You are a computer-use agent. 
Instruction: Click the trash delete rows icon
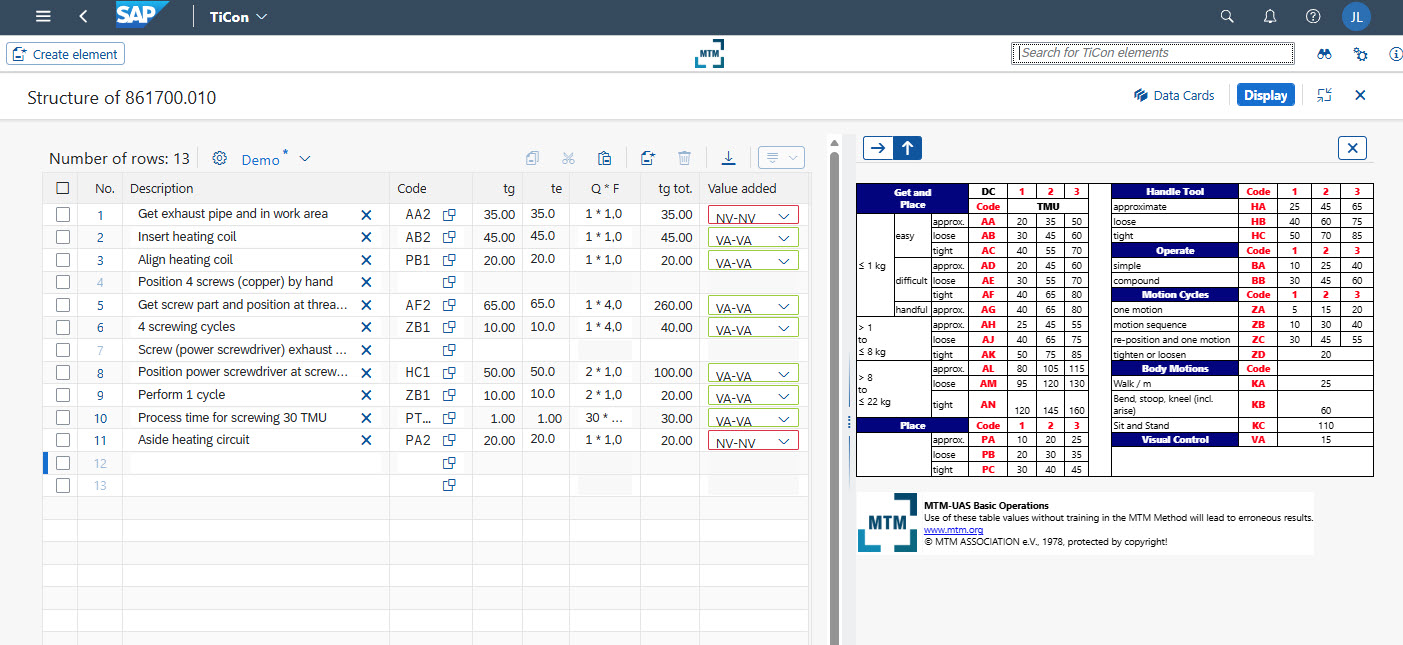(684, 158)
